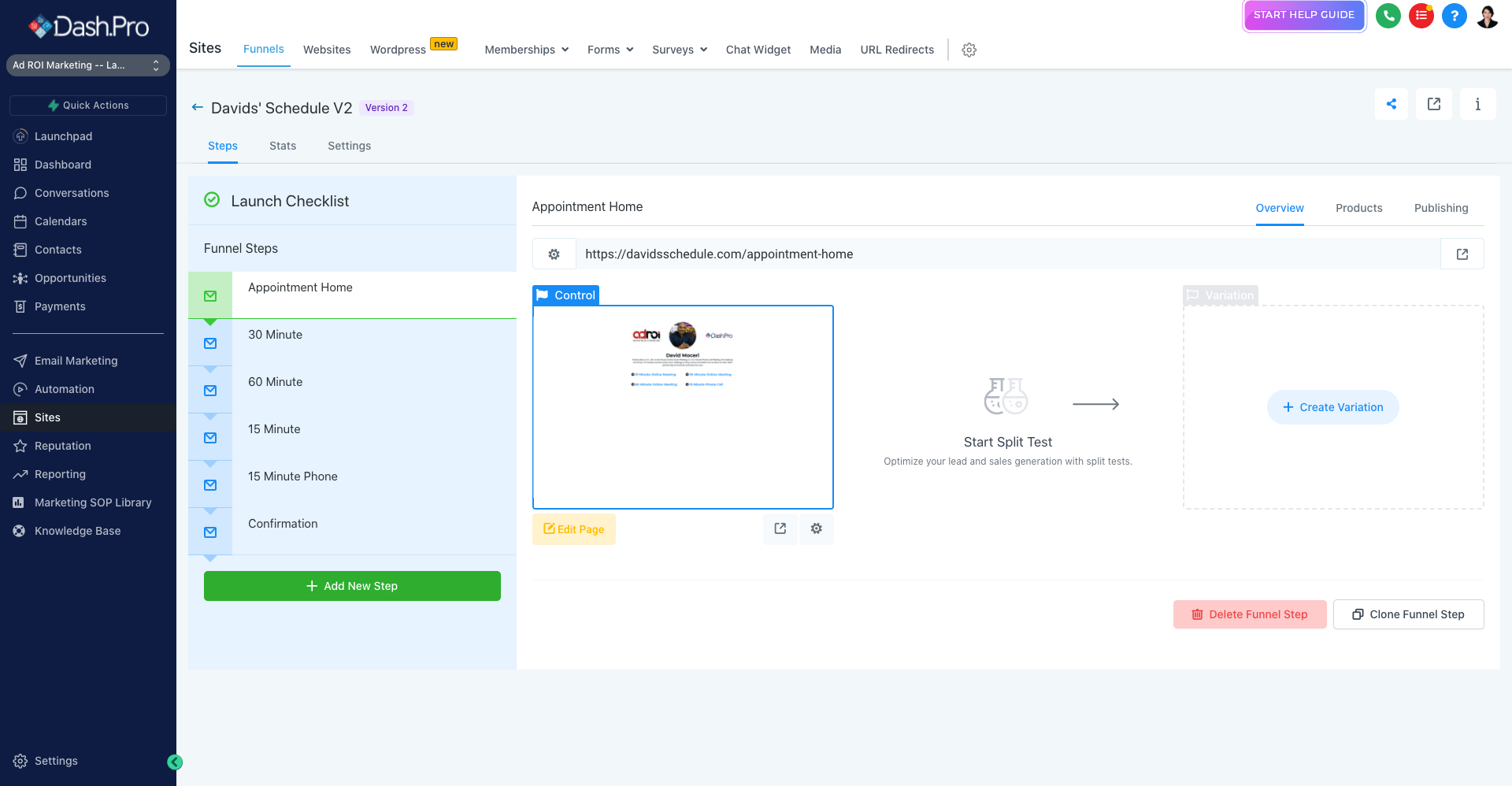Screen dimensions: 1512x786
Task: Open the Reputation section in the sidebar
Action: [61, 446]
